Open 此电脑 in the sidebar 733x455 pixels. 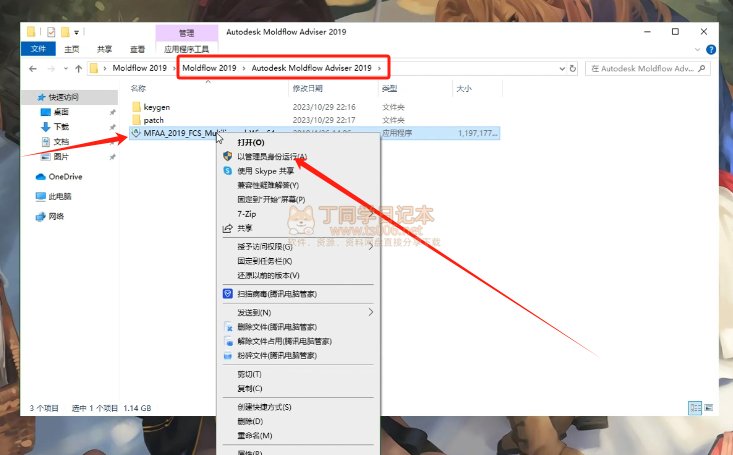click(x=60, y=196)
